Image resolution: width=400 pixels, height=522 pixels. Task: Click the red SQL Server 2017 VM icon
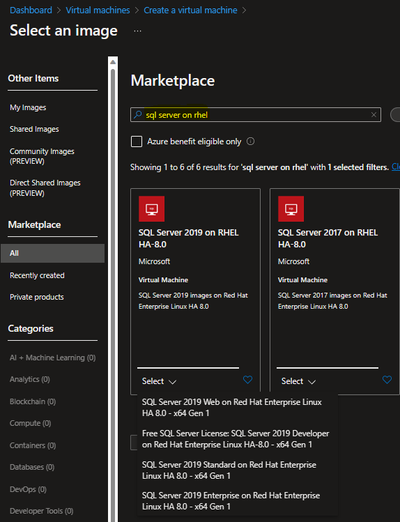click(291, 209)
